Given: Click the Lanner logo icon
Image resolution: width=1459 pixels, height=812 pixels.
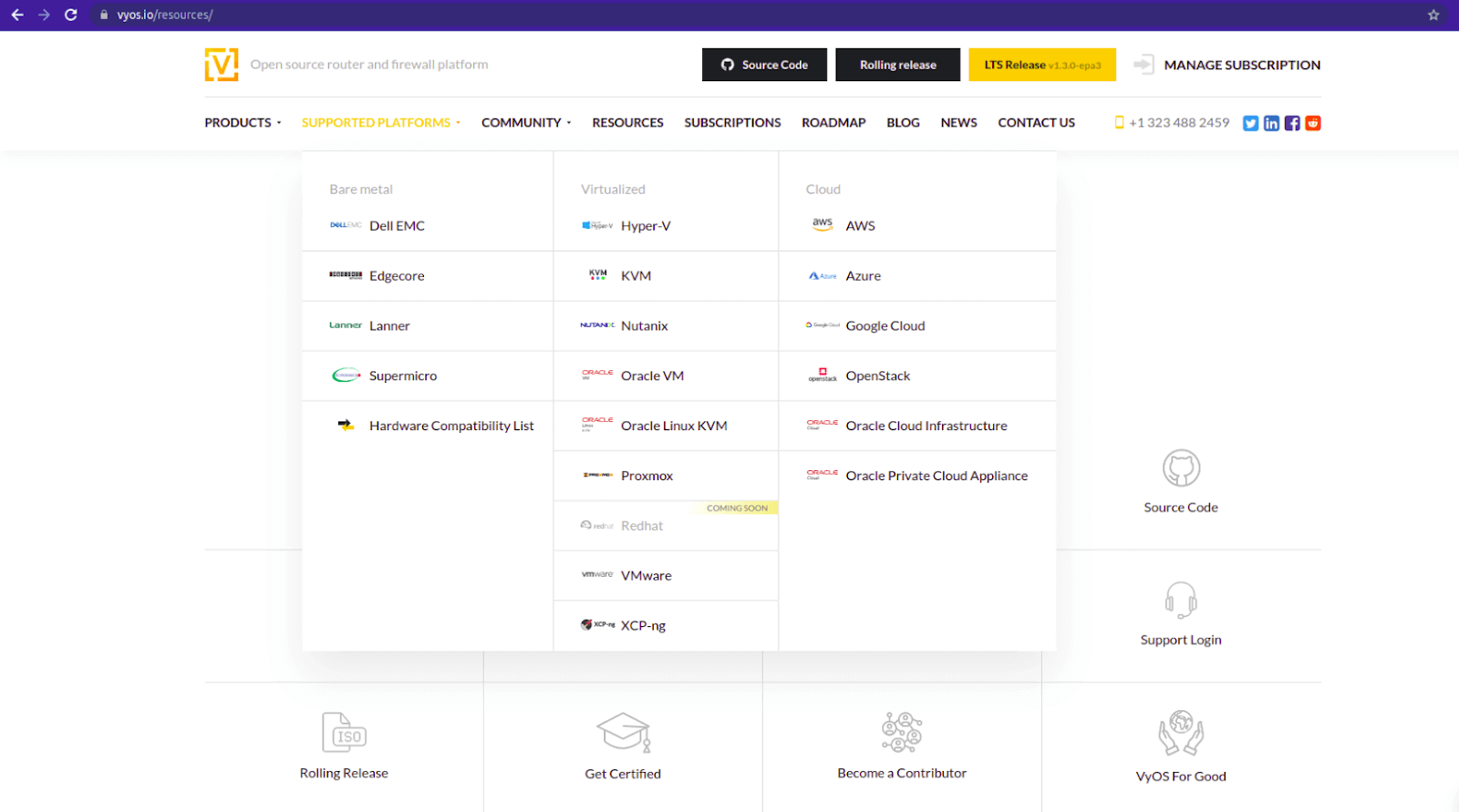Looking at the screenshot, I should click(346, 325).
